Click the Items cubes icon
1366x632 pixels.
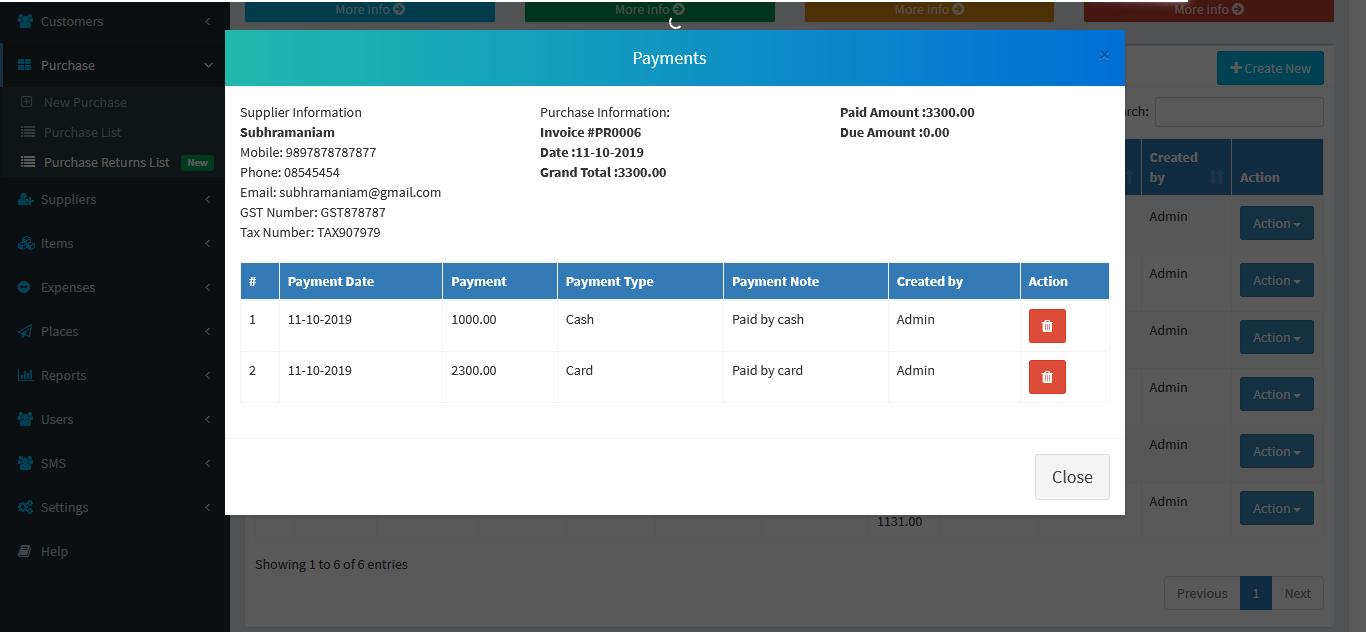[25, 244]
